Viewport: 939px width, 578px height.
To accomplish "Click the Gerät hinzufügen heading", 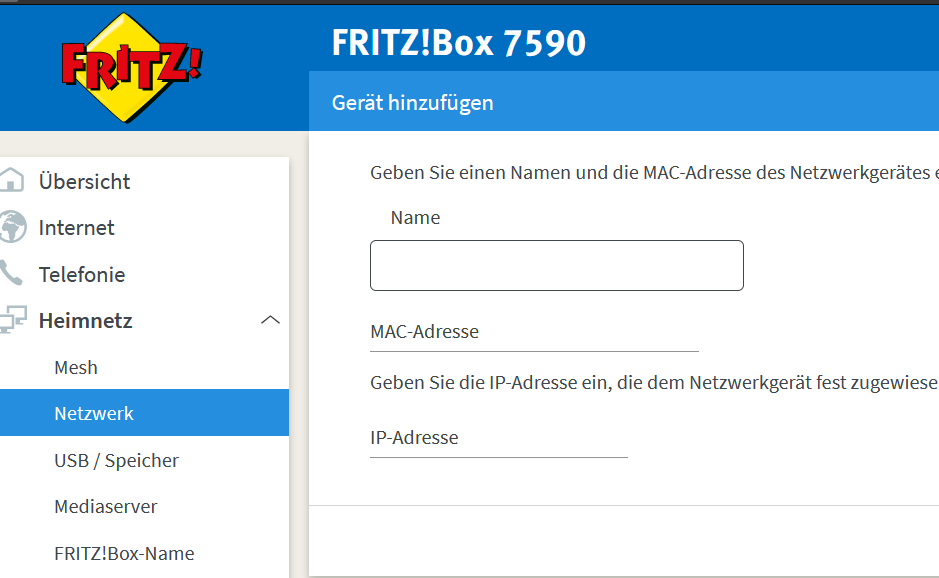I will (x=413, y=102).
